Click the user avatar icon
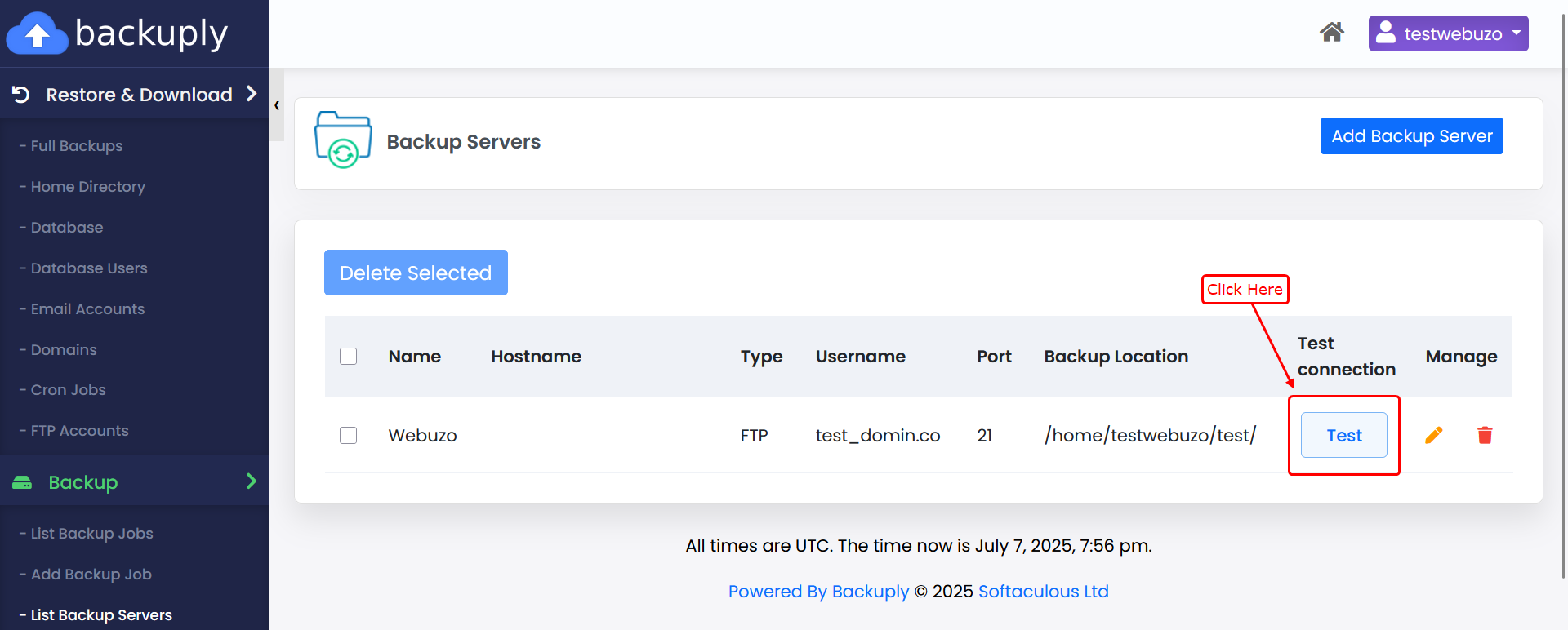 coord(1386,33)
